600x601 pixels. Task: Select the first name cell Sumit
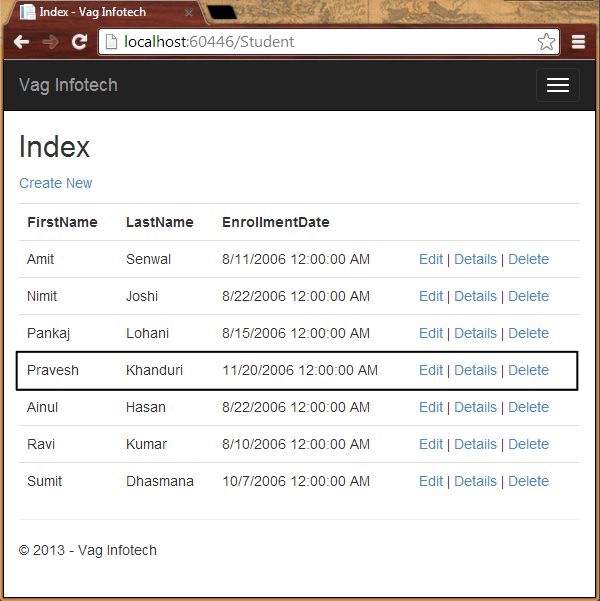pos(44,481)
